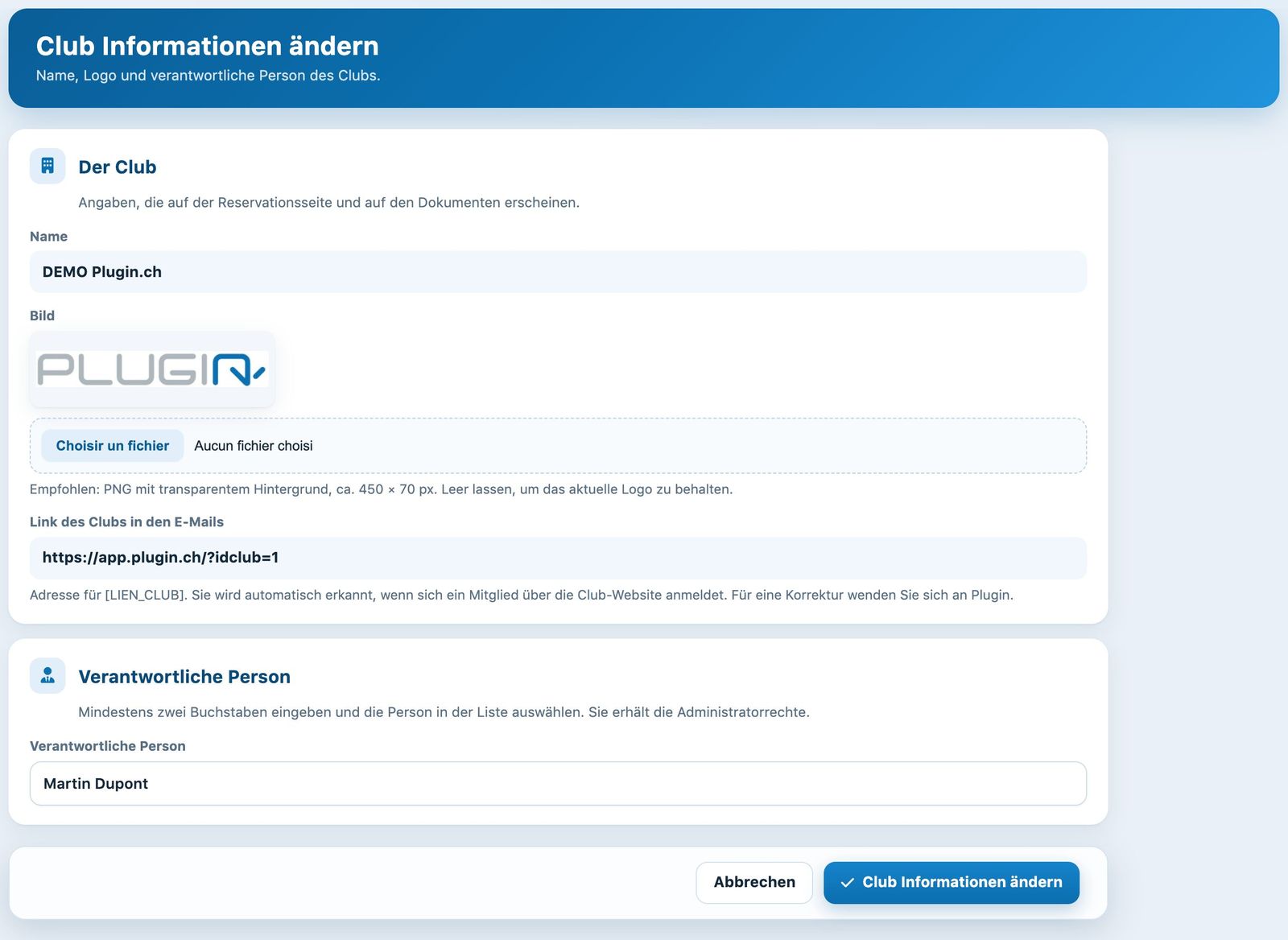Click the Link des Clubs in den E-Mails label
1288x940 pixels.
126,522
